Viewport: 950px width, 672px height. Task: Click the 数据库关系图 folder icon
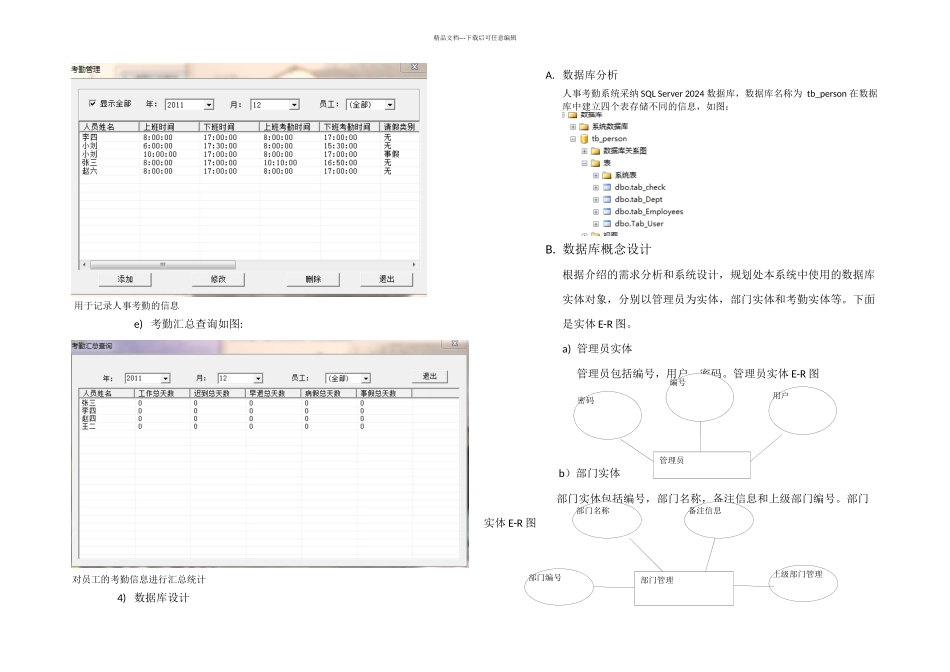[x=596, y=151]
